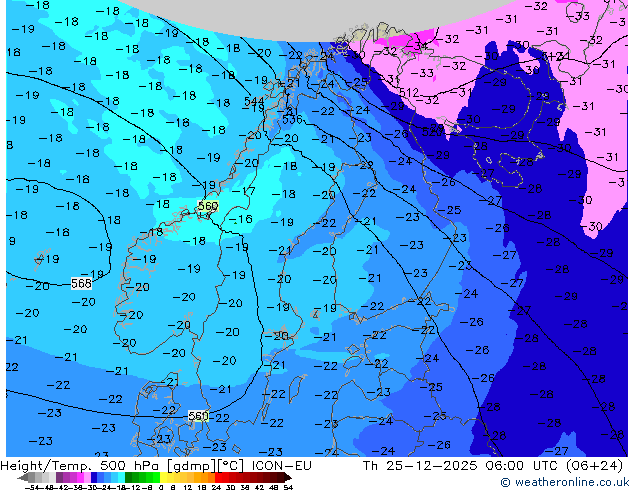Click the '24' legend value
Screen dimensions: 634x490
click(x=216, y=487)
